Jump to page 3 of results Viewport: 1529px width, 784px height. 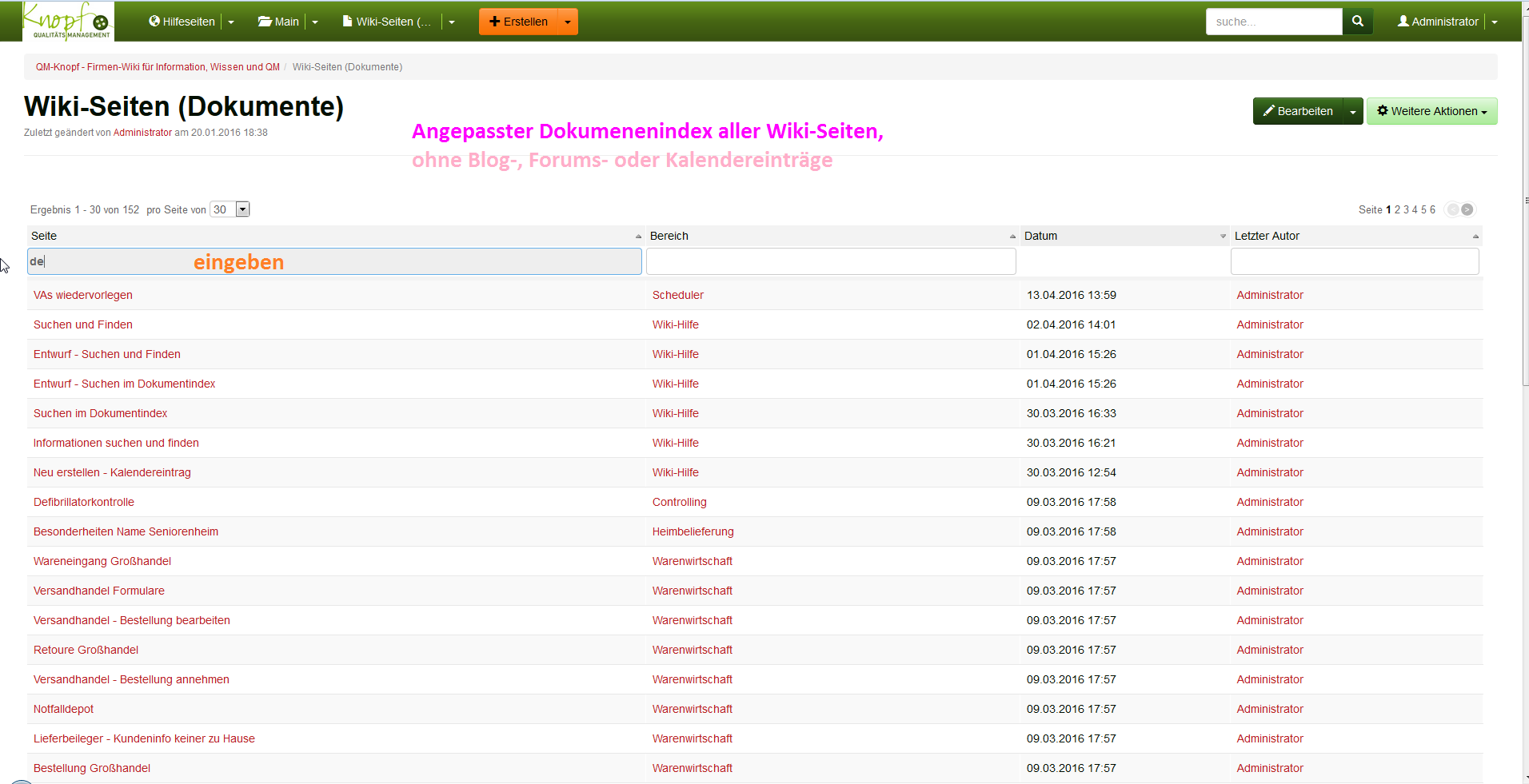point(1406,209)
